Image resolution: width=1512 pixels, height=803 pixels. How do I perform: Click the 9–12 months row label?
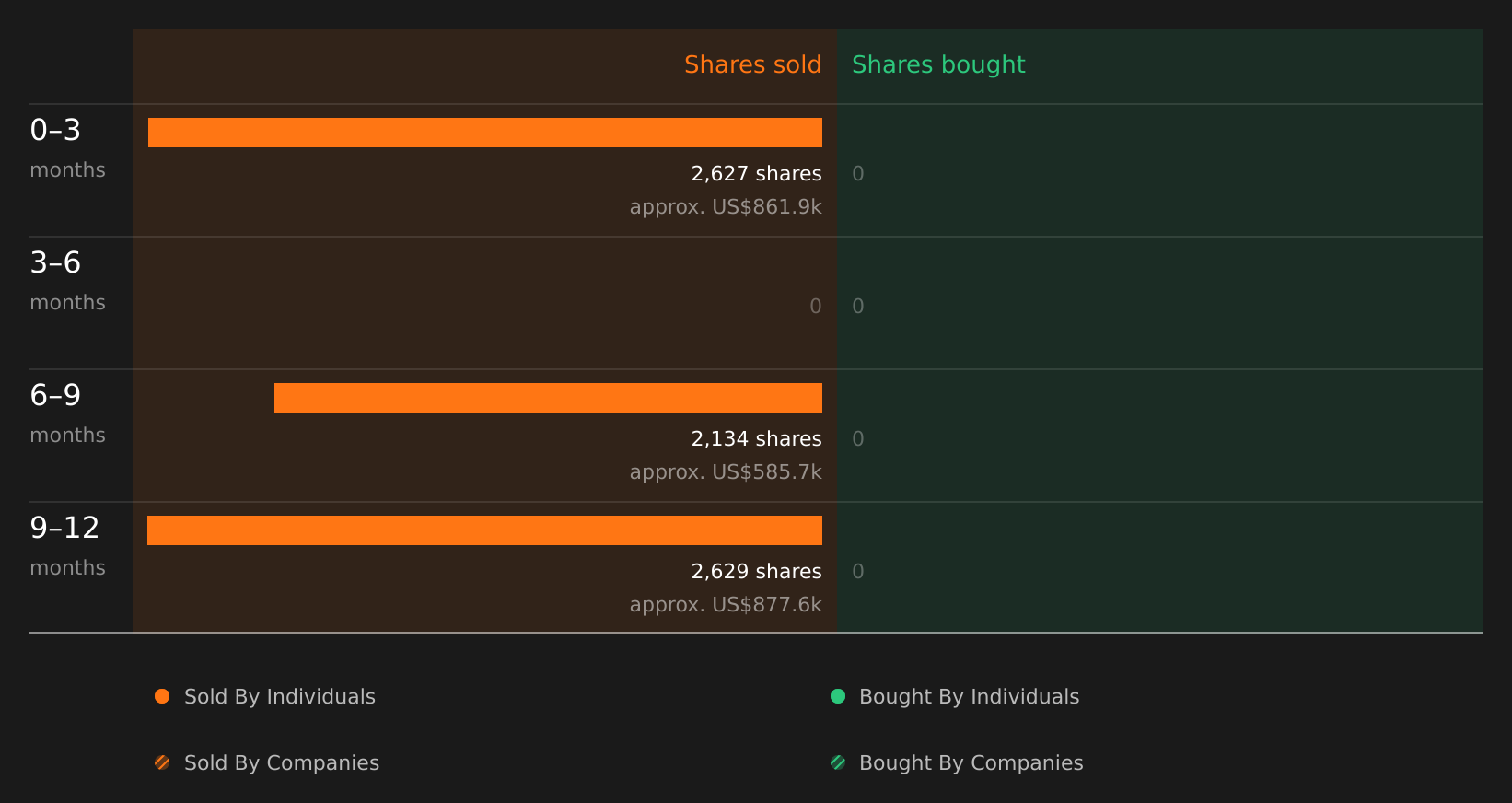(67, 546)
